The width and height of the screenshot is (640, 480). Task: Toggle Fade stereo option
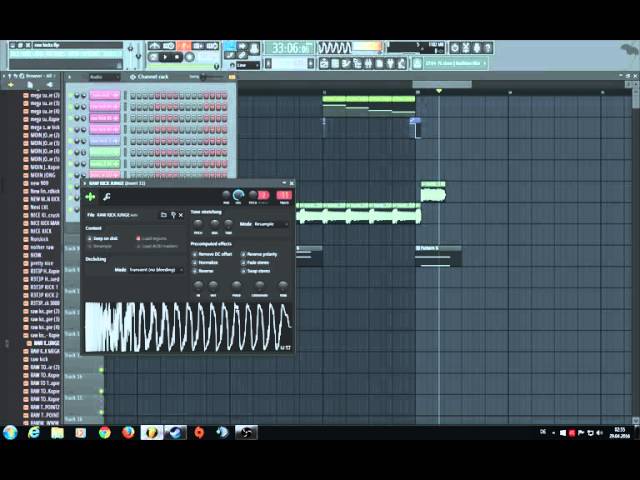pos(255,262)
